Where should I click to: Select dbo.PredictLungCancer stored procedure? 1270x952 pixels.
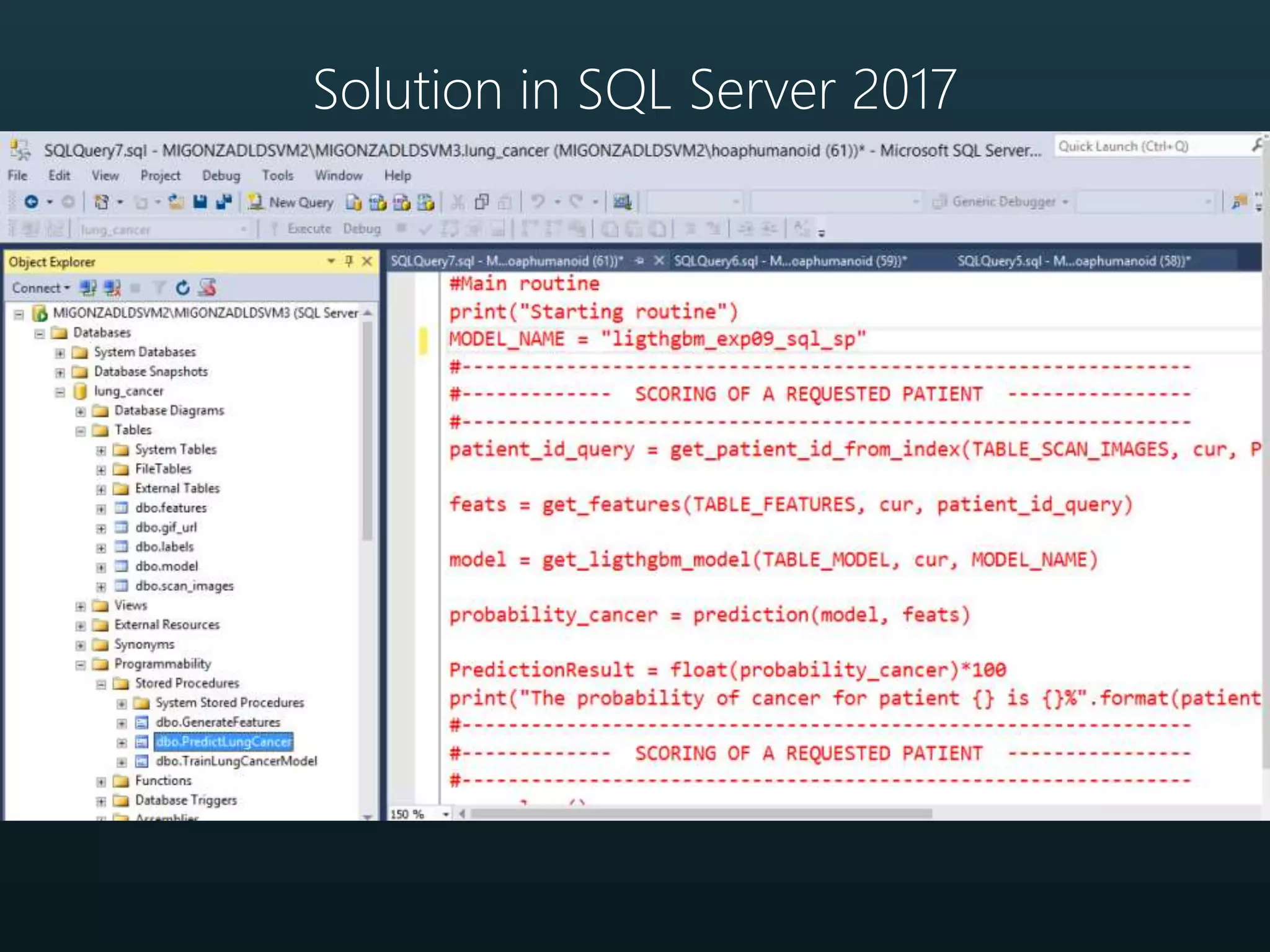click(223, 742)
